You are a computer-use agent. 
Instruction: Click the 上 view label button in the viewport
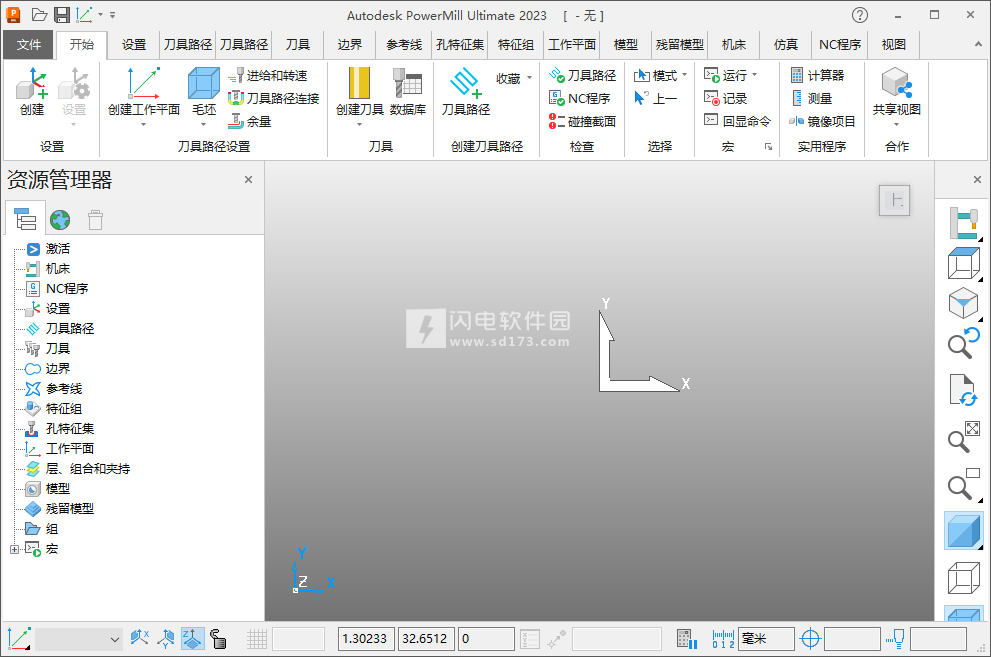click(x=894, y=200)
